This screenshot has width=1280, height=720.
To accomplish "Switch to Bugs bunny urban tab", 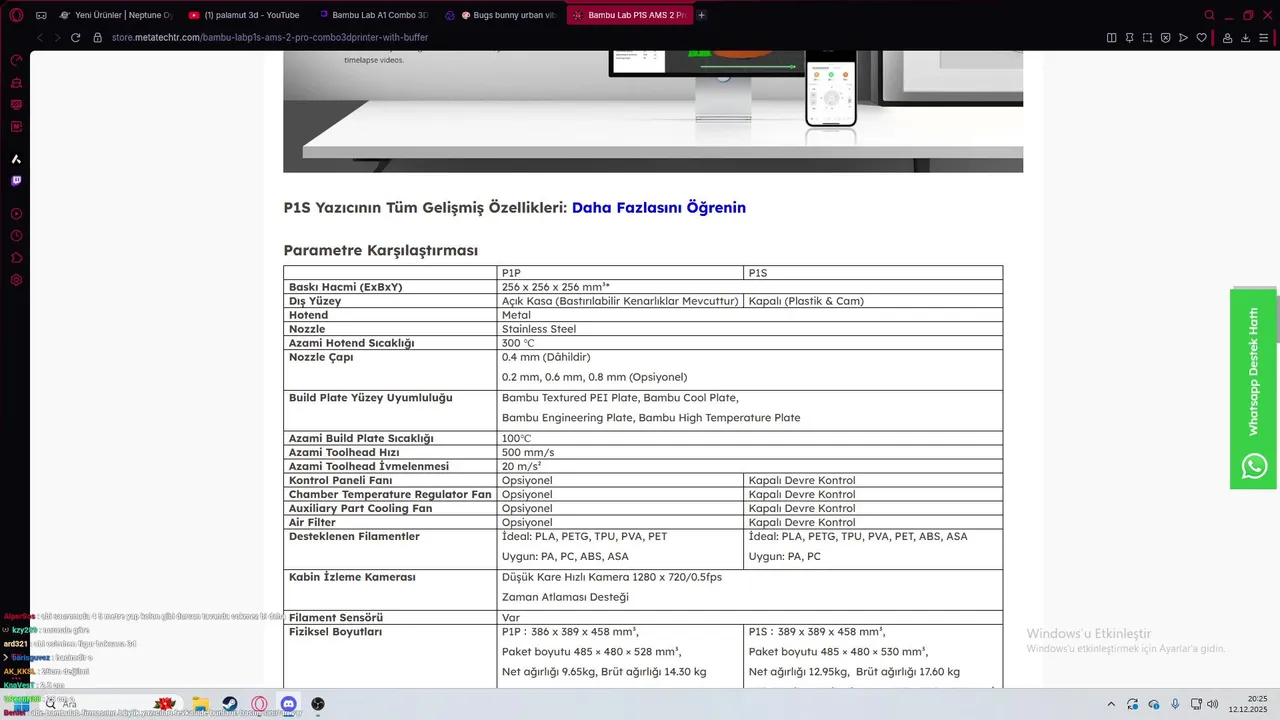I will (x=502, y=15).
